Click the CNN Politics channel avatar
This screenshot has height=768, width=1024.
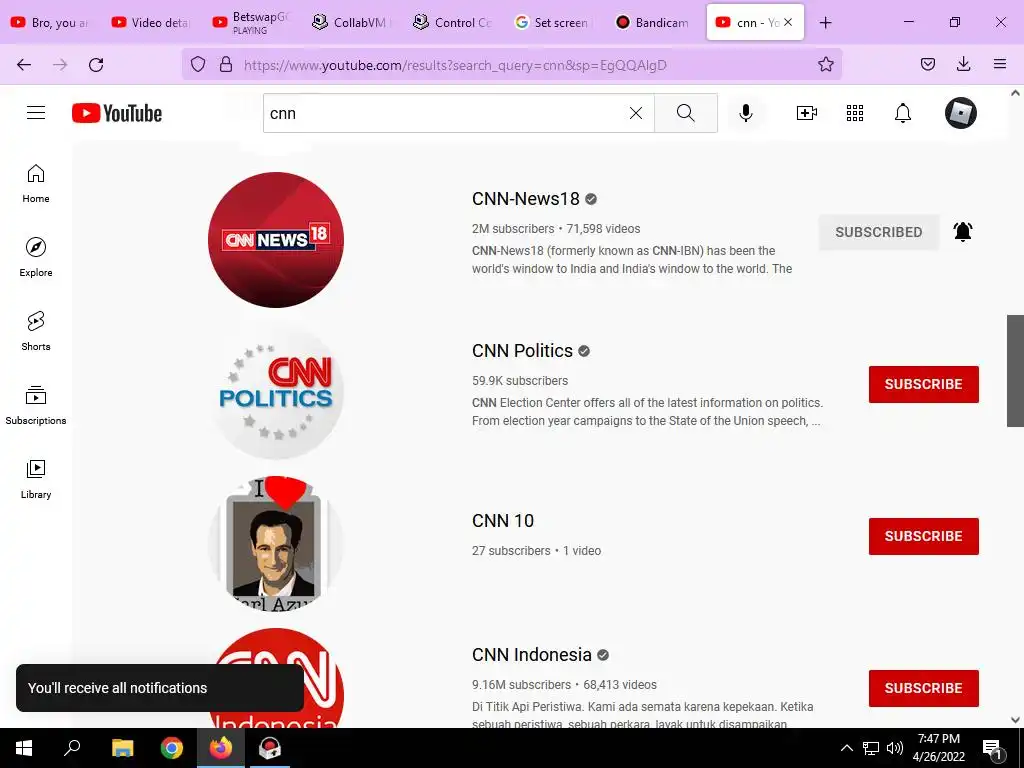coord(276,392)
